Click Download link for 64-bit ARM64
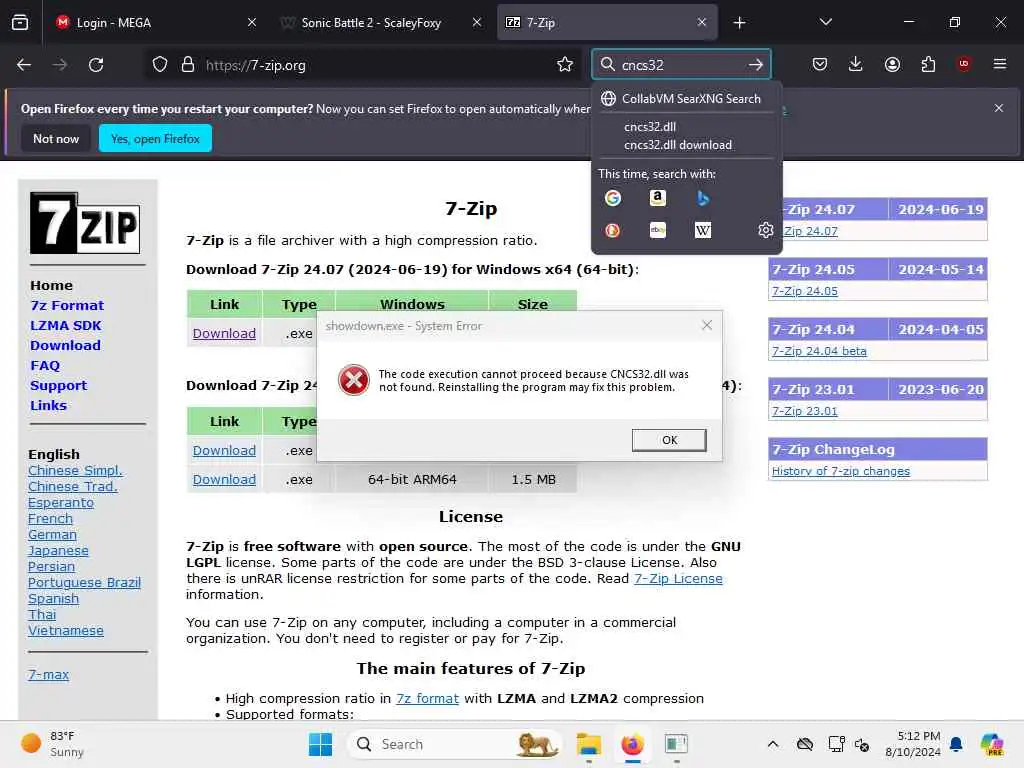The height and width of the screenshot is (768, 1024). [x=224, y=479]
